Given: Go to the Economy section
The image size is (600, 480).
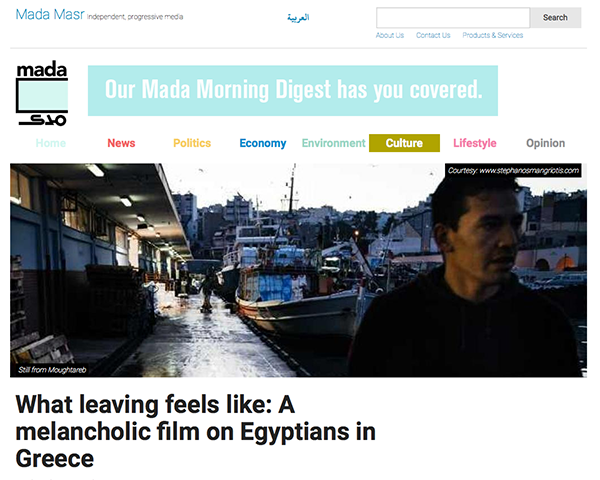Looking at the screenshot, I should 263,143.
